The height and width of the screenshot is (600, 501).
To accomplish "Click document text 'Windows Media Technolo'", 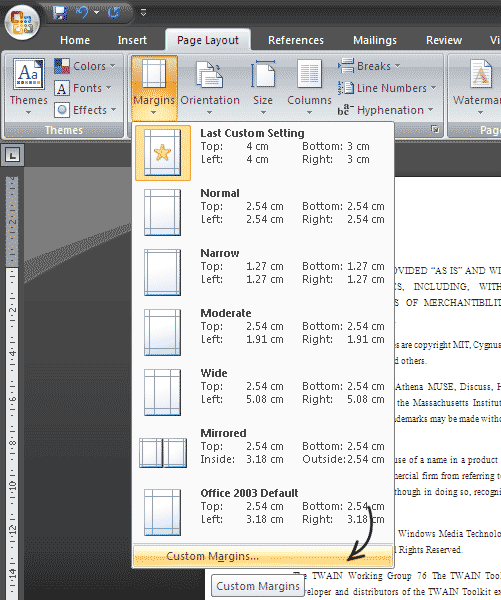I will click(449, 533).
